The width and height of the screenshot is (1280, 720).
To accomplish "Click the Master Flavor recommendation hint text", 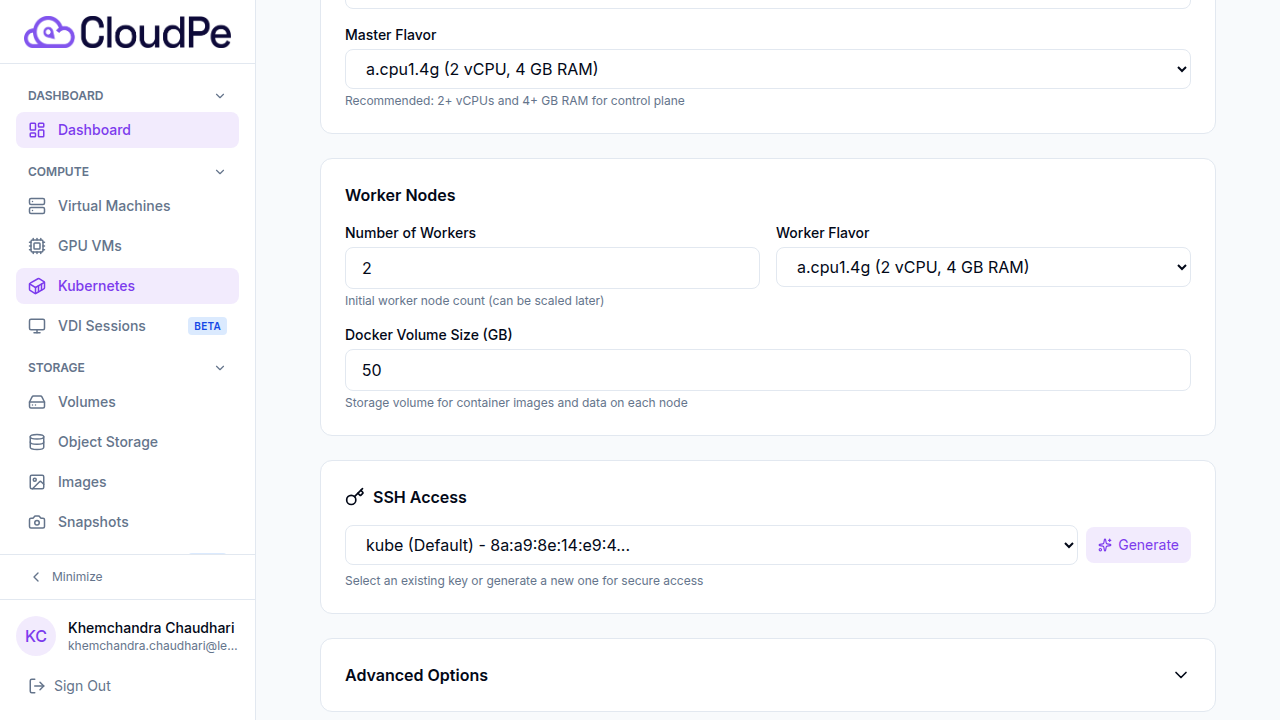I will pyautogui.click(x=515, y=101).
